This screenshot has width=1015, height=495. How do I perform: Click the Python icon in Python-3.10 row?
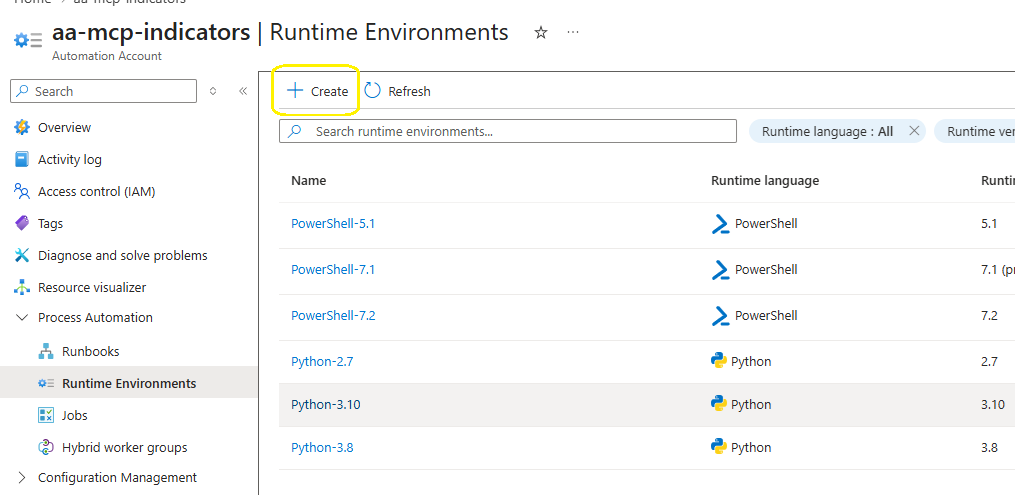(719, 404)
